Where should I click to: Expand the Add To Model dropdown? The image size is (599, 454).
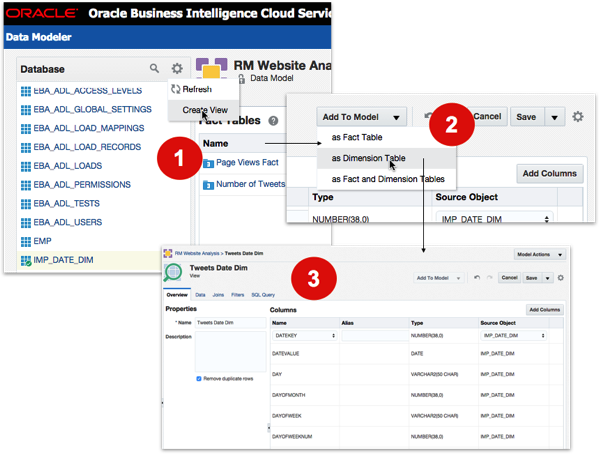pos(361,117)
